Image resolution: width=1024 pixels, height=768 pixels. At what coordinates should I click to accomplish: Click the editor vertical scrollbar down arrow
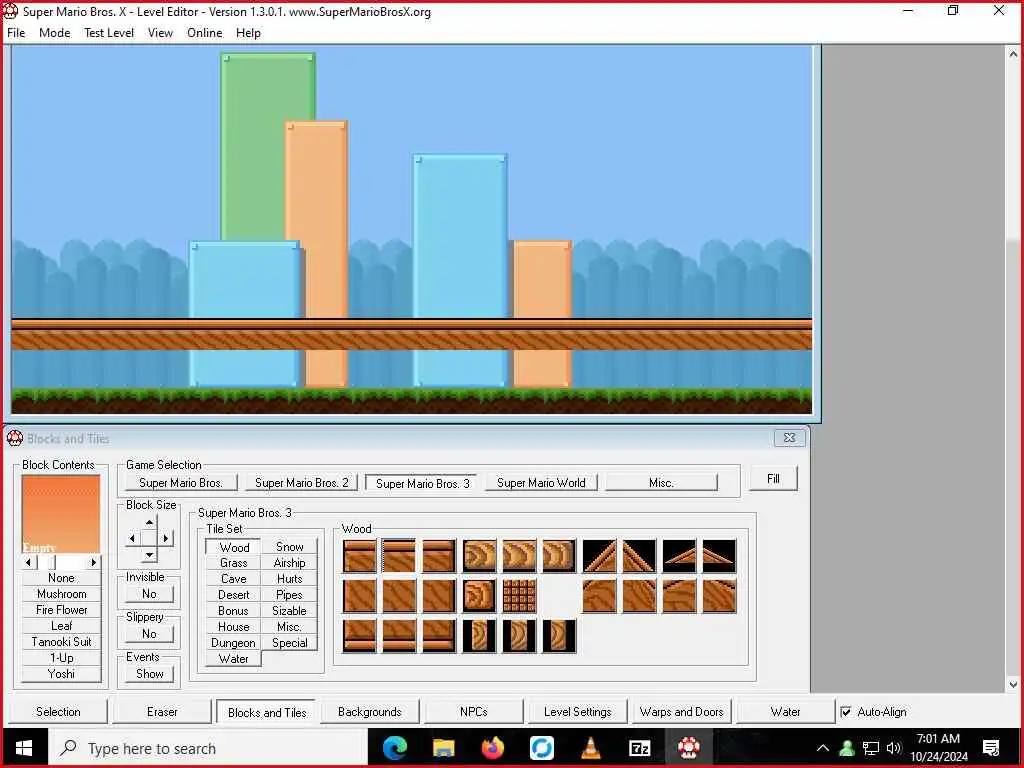click(1013, 685)
